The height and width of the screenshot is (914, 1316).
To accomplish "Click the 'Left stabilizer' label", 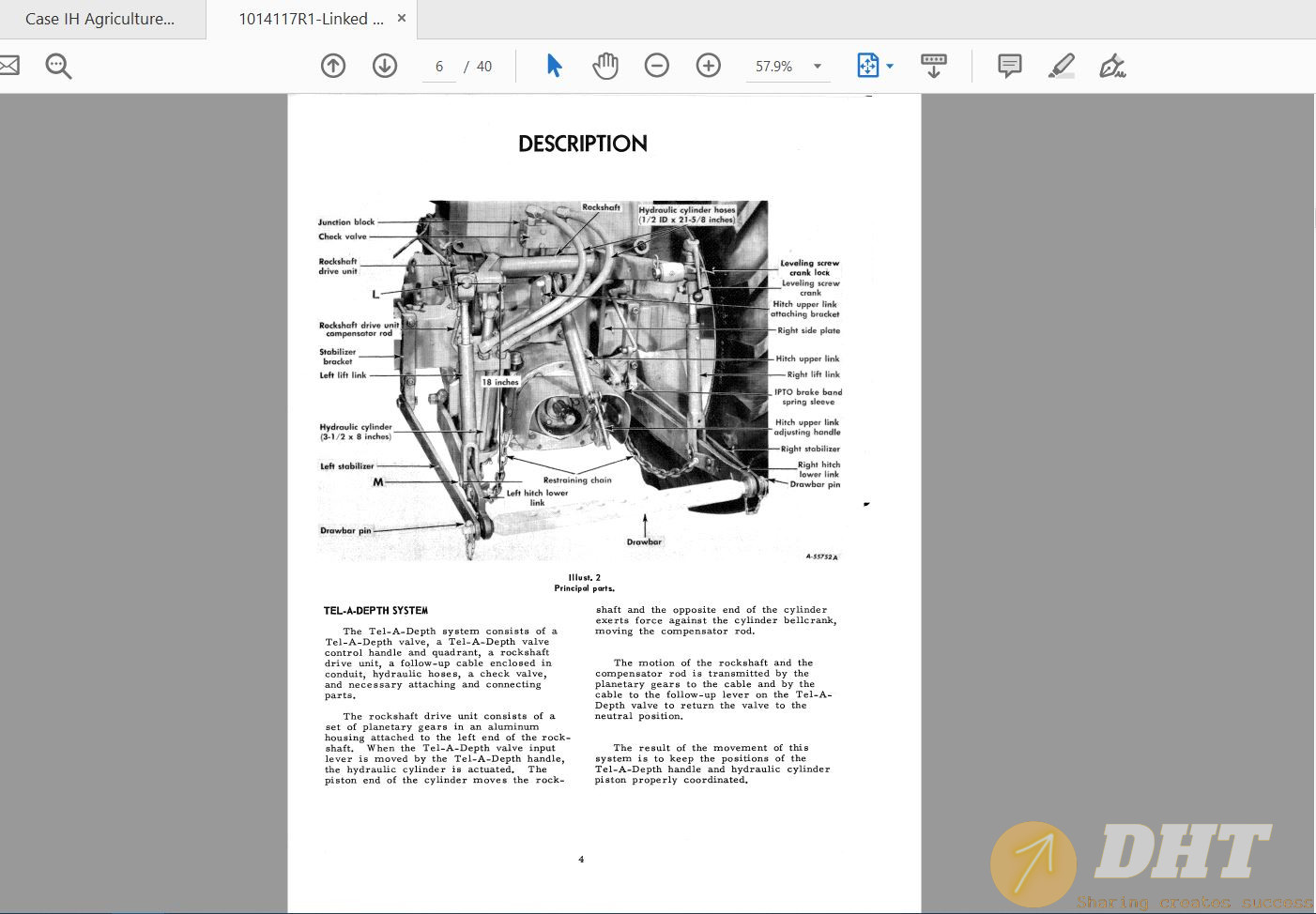I will [x=347, y=466].
